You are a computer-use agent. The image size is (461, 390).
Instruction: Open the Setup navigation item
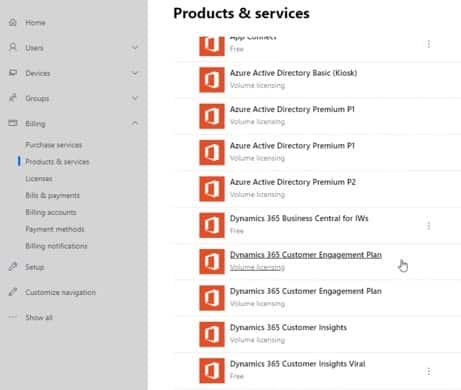pos(35,267)
